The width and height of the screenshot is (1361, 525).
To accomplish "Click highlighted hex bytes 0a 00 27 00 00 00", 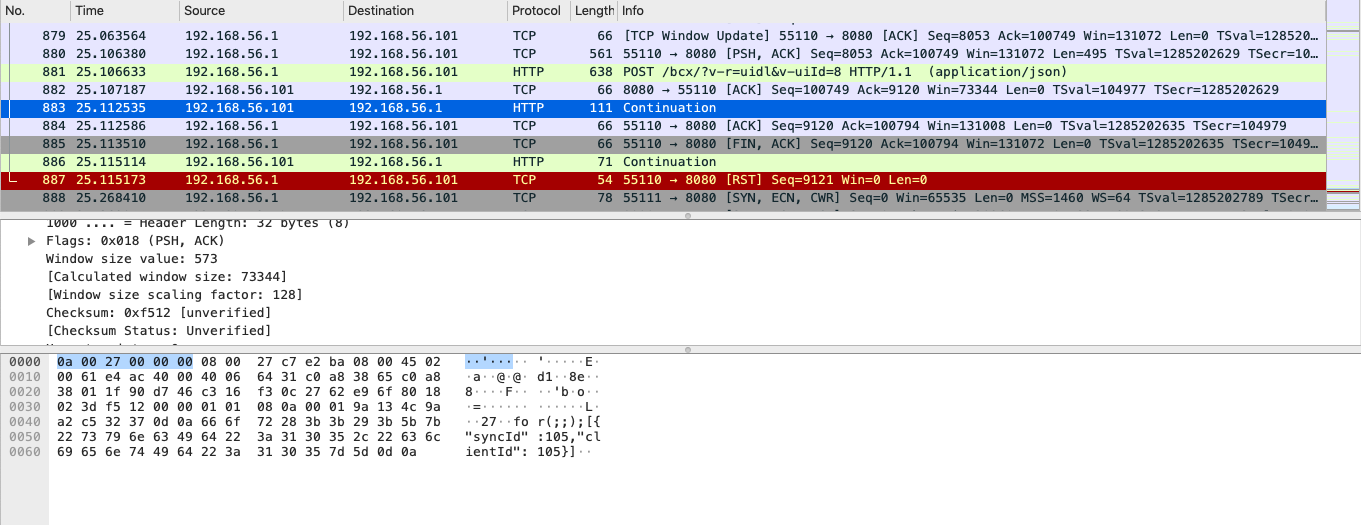I will (x=125, y=361).
